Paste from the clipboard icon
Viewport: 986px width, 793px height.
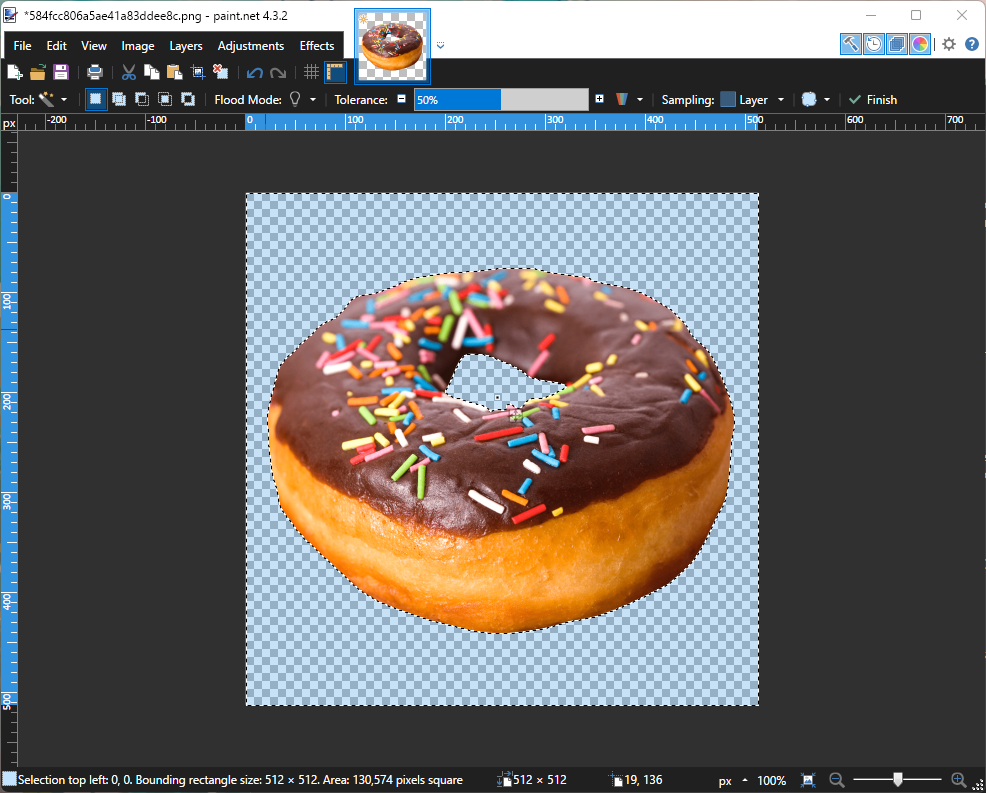coord(174,72)
